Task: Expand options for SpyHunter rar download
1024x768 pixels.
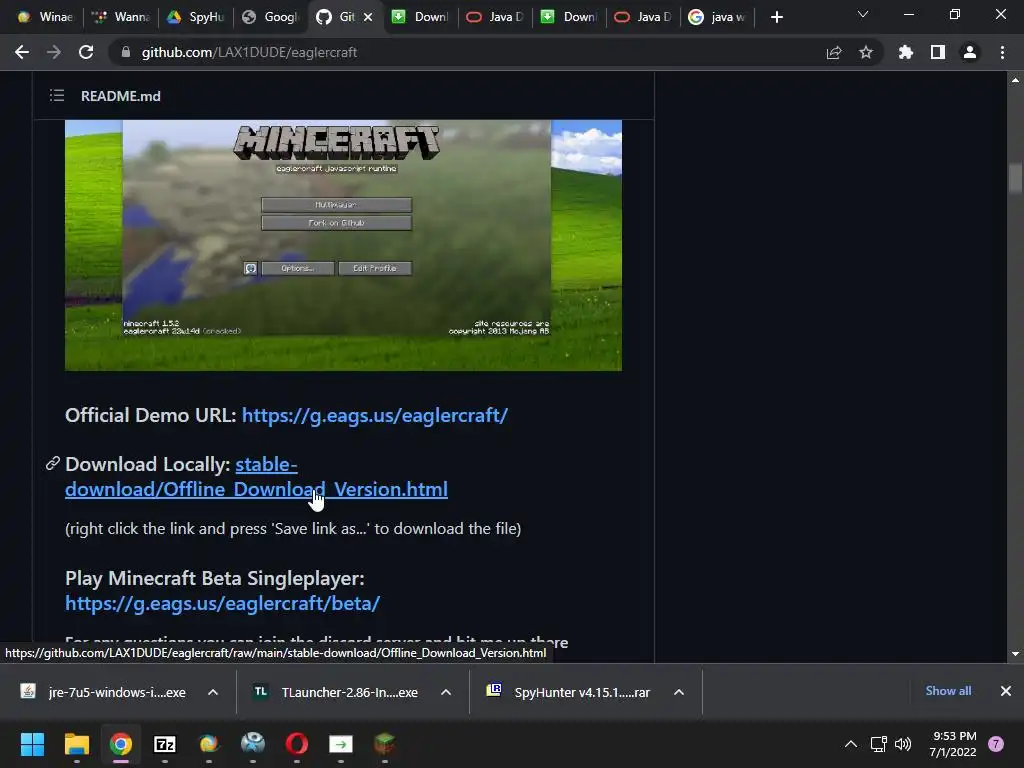Action: click(679, 692)
